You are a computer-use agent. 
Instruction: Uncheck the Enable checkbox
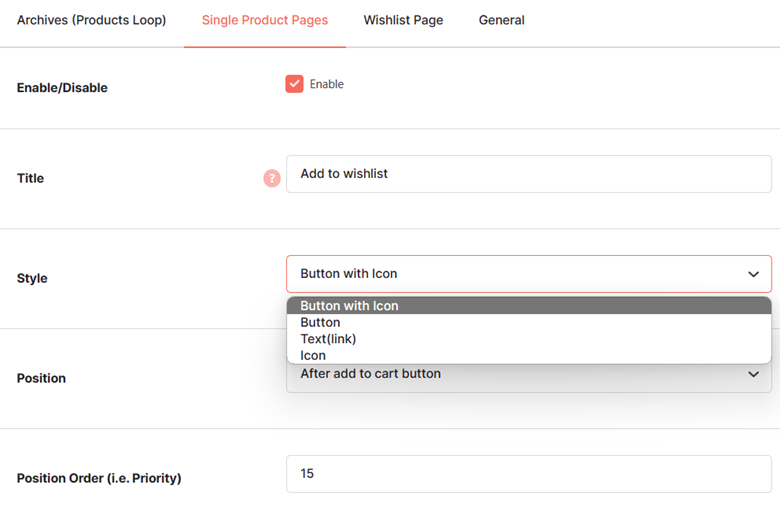(x=294, y=84)
